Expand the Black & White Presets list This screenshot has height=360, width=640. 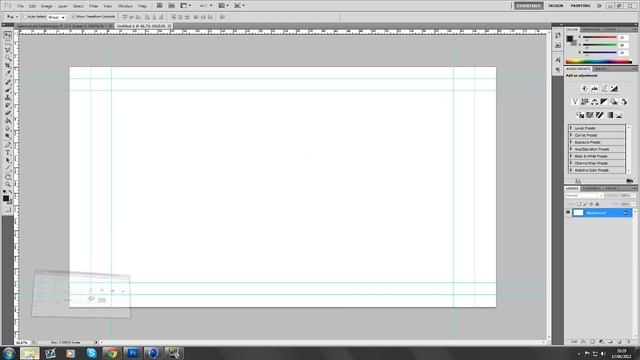[x=571, y=156]
